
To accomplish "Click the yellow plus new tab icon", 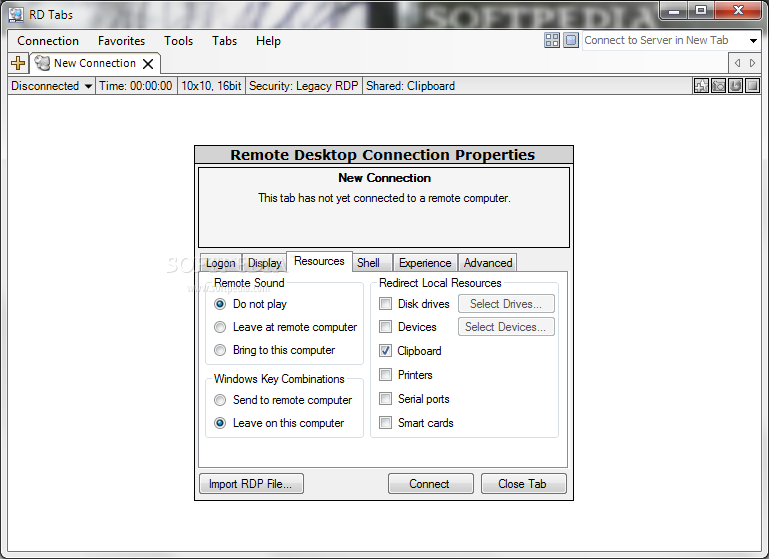I will (x=18, y=63).
